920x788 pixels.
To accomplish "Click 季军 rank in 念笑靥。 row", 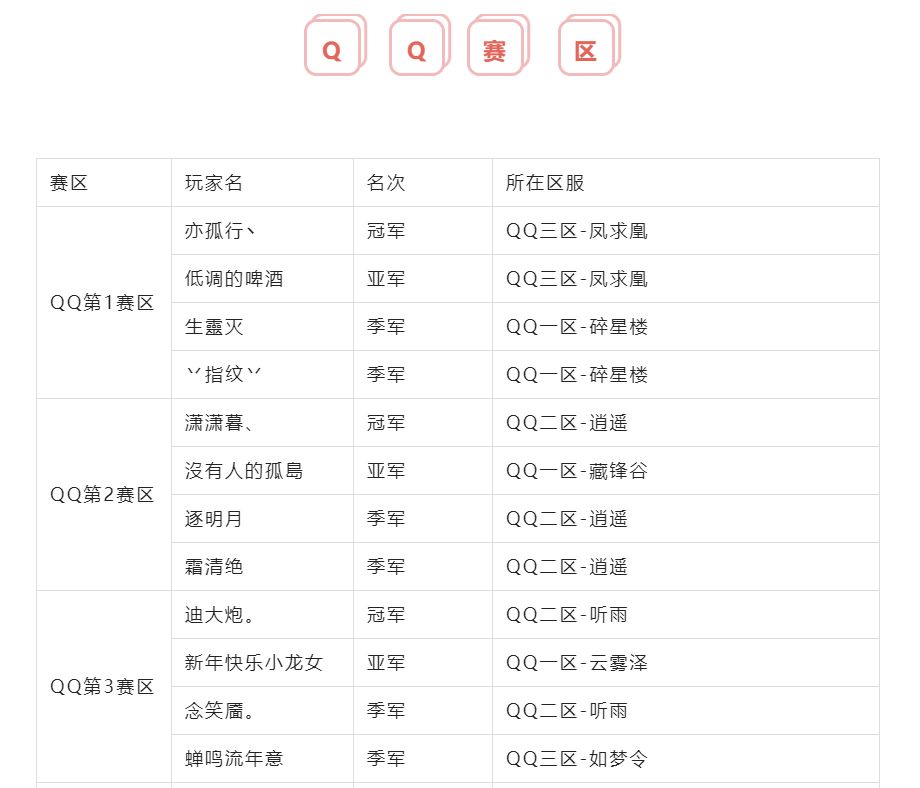I will 386,711.
